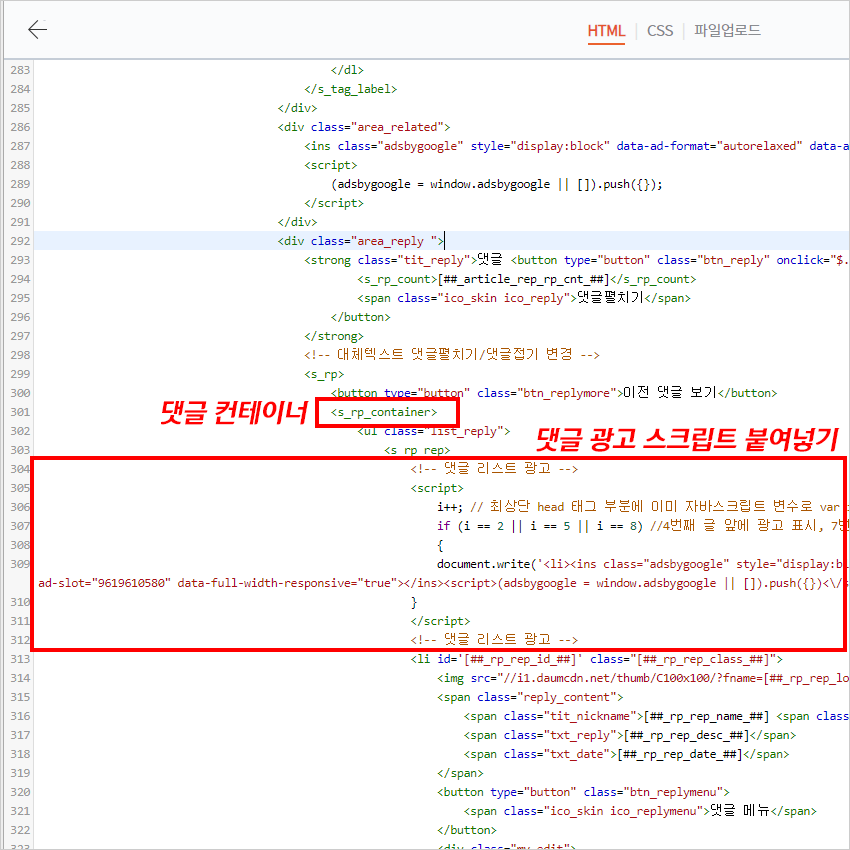Image resolution: width=850 pixels, height=850 pixels.
Task: Click line number 322 in the gutter
Action: (20, 830)
